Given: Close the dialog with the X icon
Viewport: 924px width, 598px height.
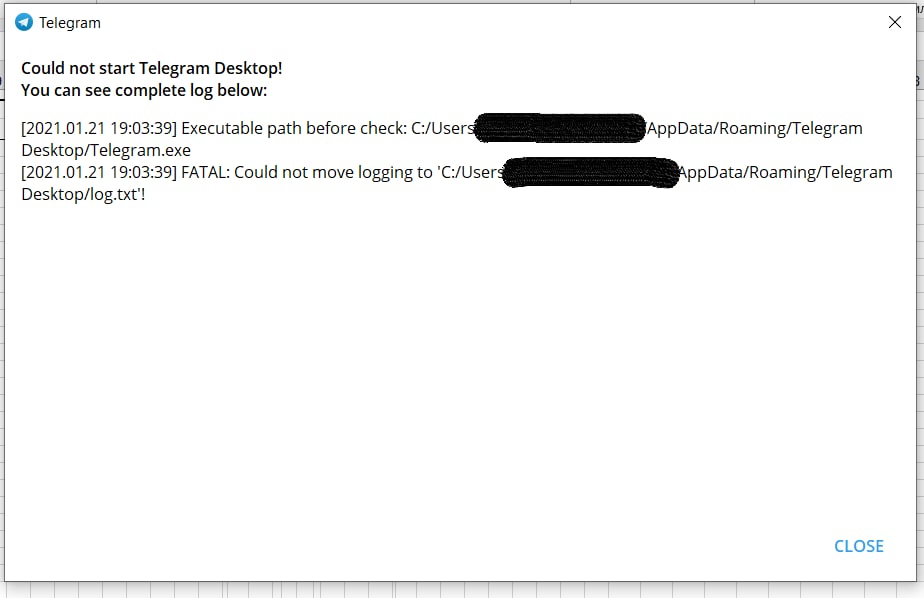Looking at the screenshot, I should coord(895,22).
